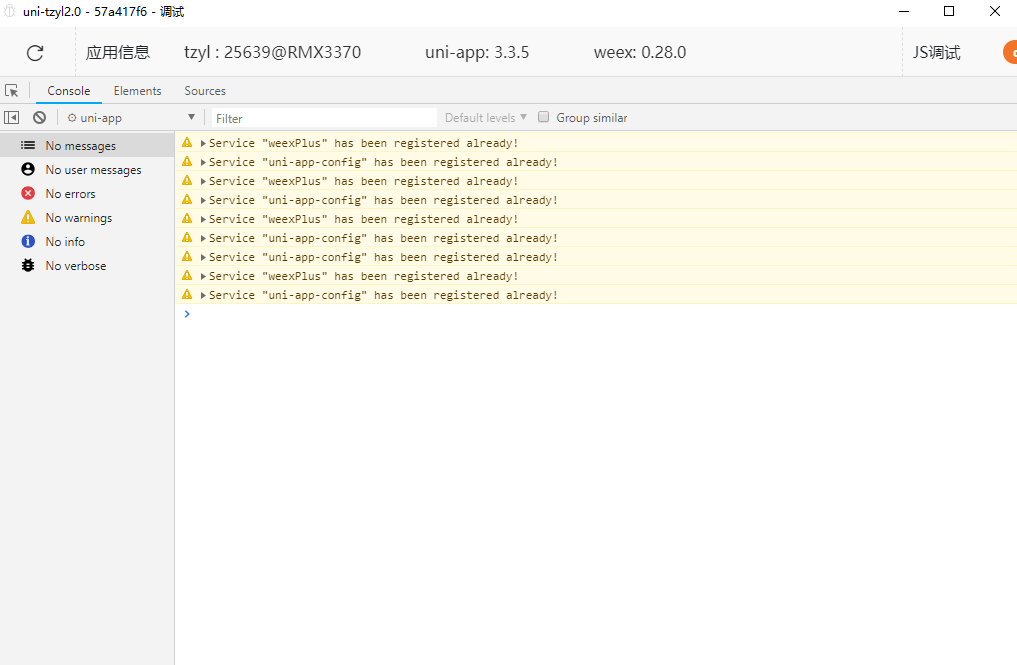This screenshot has width=1017, height=665.
Task: Minimize the debug window
Action: (904, 12)
